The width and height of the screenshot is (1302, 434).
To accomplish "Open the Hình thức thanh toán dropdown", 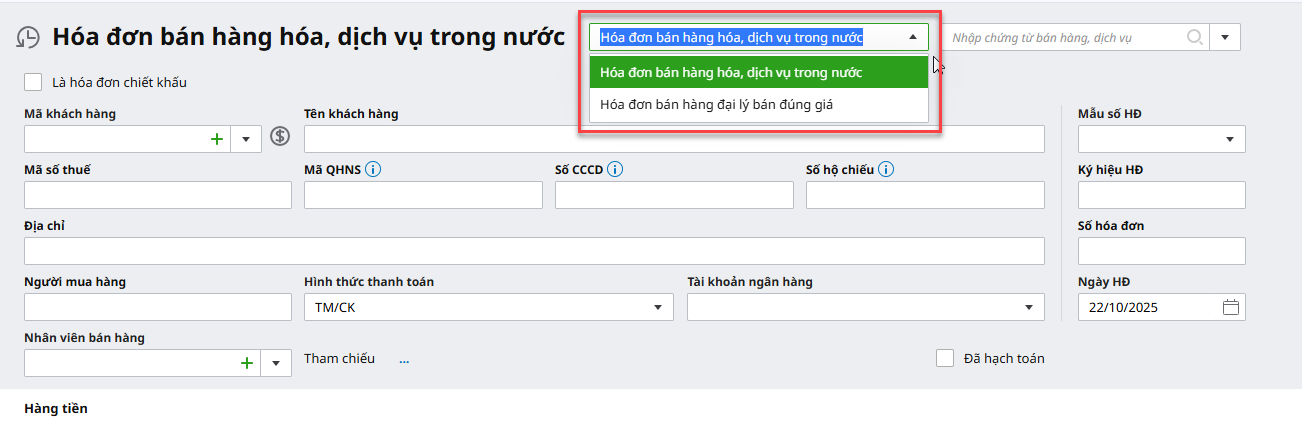I will tap(658, 307).
